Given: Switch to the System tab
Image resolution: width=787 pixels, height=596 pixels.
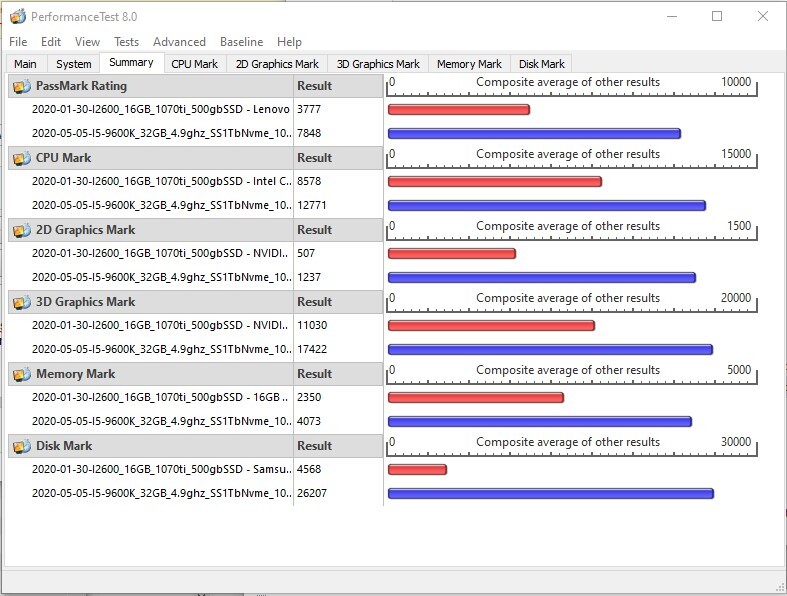Looking at the screenshot, I should (74, 64).
